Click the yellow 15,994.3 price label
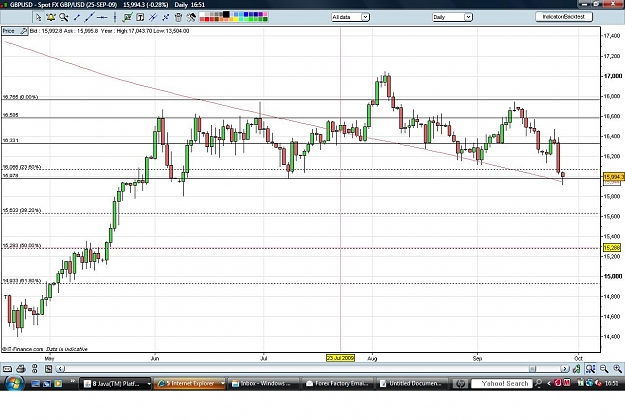Image resolution: width=625 pixels, height=420 pixels. 613,177
